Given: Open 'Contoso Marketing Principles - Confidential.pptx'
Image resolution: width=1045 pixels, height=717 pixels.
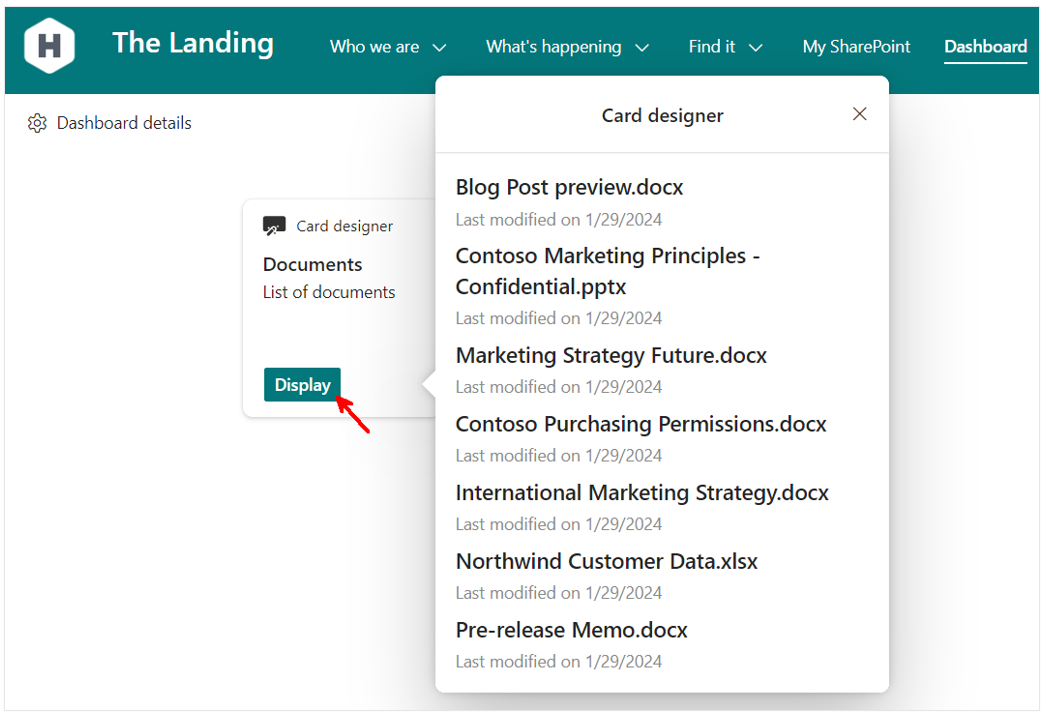Looking at the screenshot, I should 608,270.
